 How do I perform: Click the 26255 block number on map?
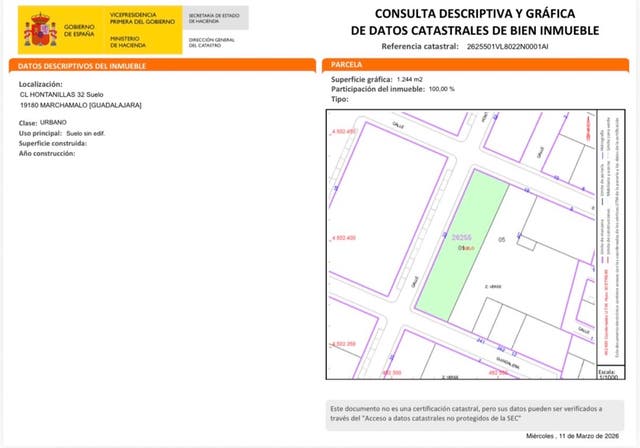(x=461, y=237)
